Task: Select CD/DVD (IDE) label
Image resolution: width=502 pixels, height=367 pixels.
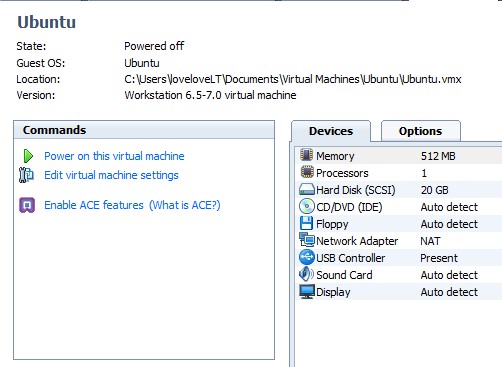Action: click(349, 207)
